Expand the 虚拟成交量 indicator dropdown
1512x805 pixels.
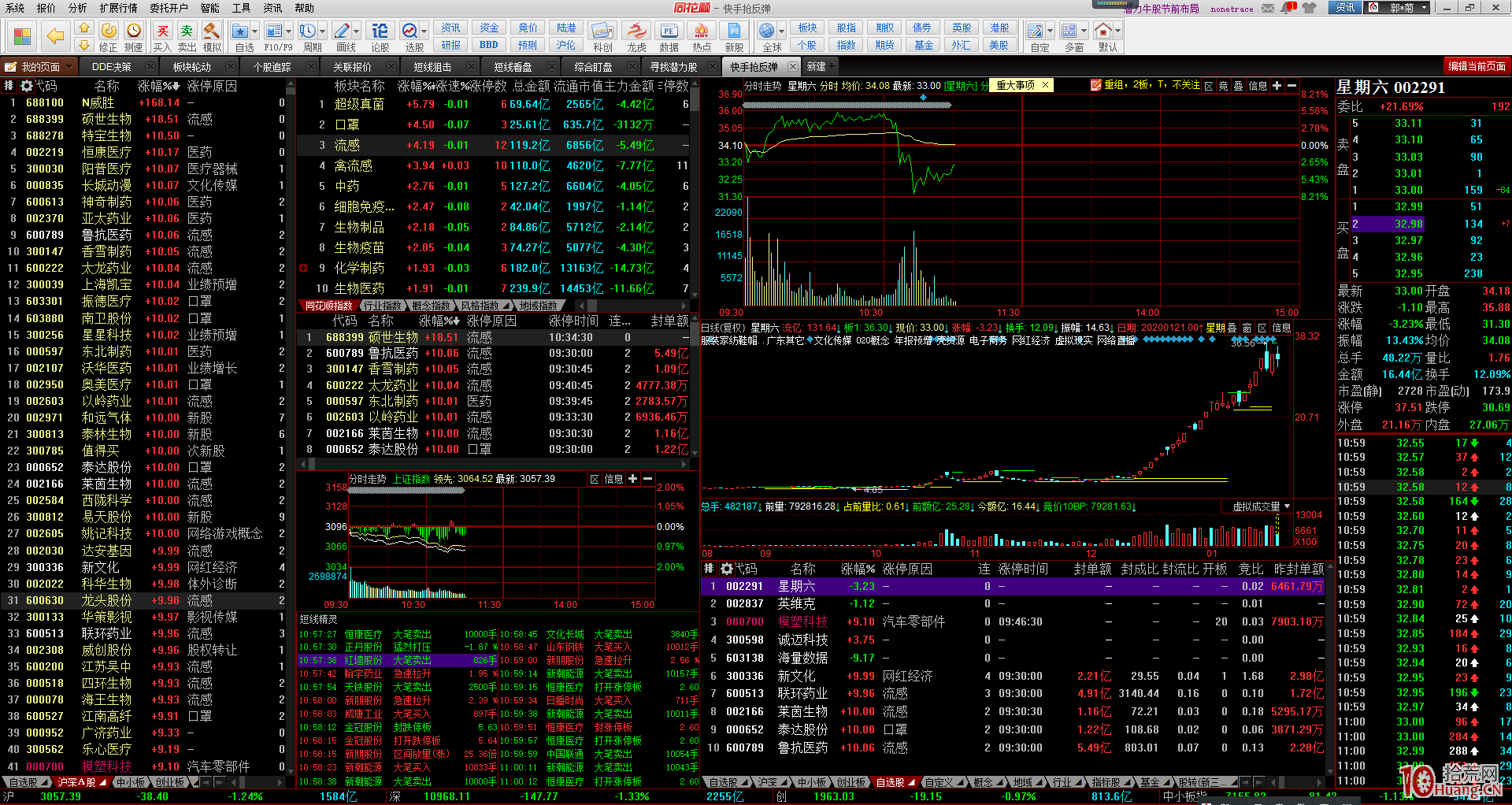pos(1287,506)
